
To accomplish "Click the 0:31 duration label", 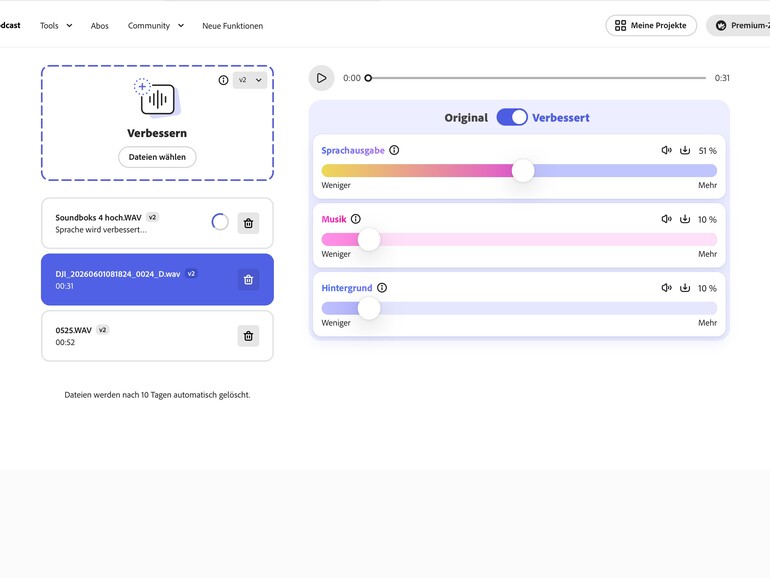I will click(722, 78).
